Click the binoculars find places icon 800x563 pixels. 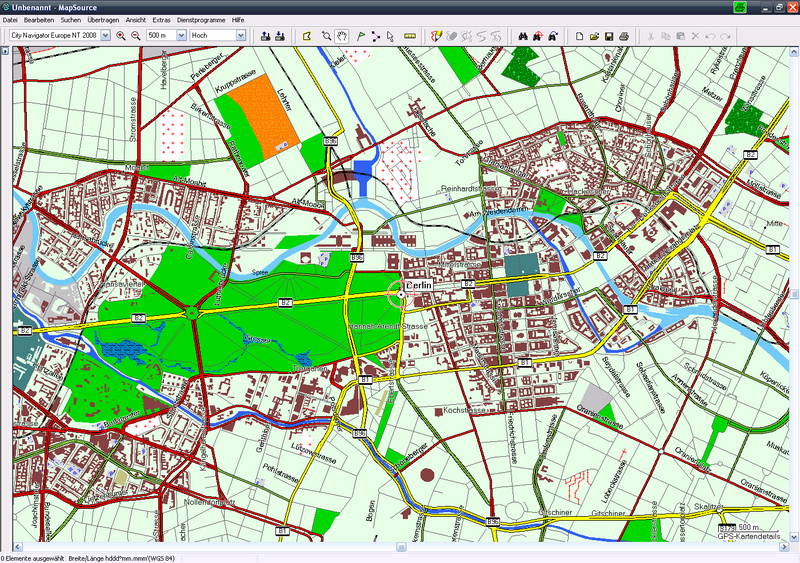[x=522, y=35]
